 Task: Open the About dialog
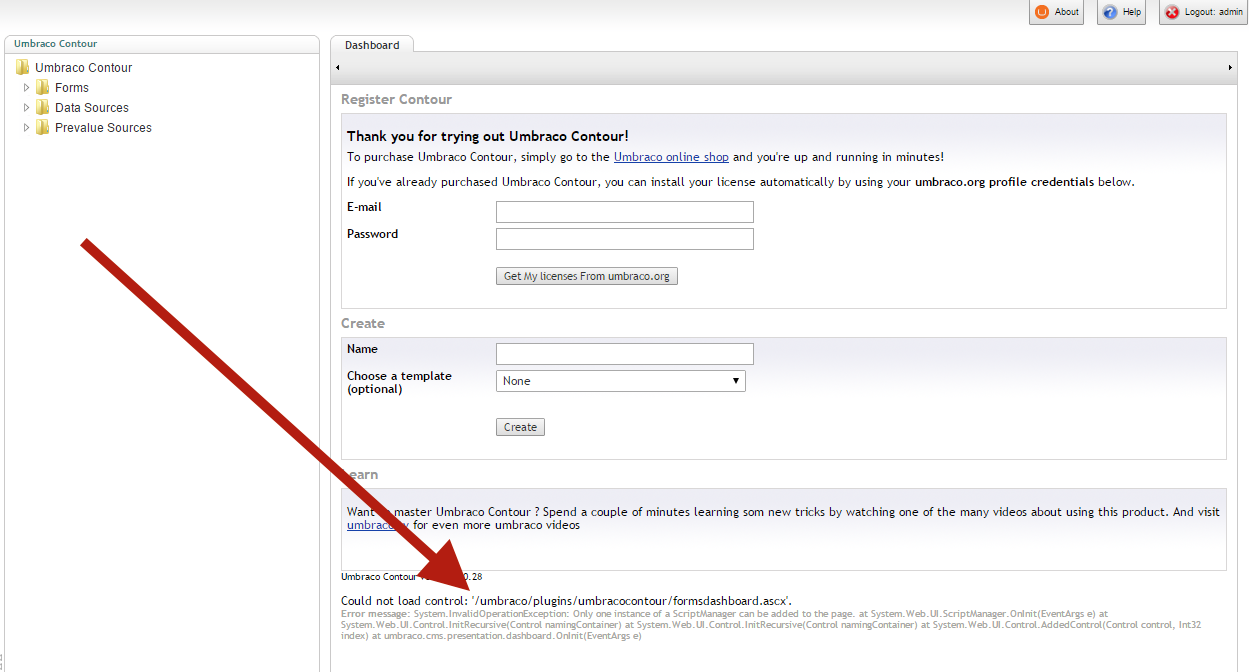[x=1056, y=12]
